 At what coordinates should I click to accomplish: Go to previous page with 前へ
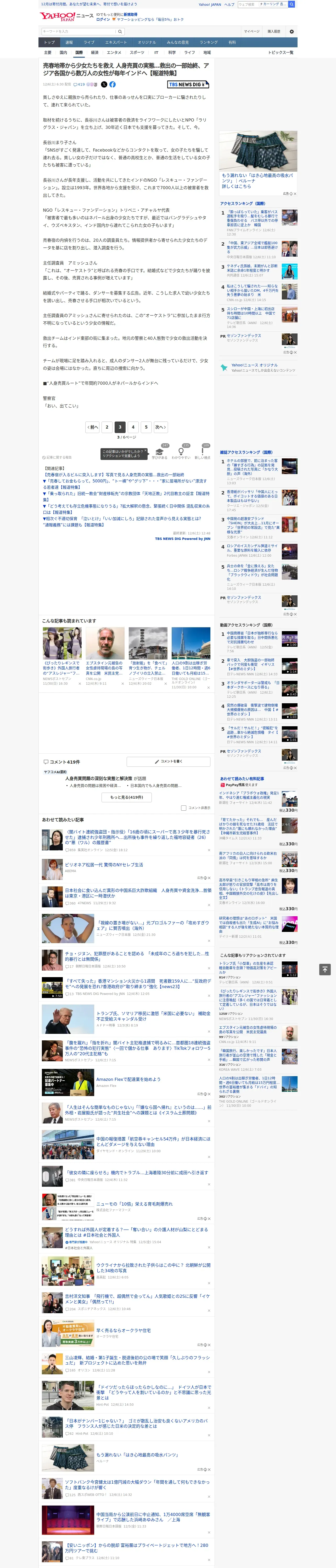[92, 427]
